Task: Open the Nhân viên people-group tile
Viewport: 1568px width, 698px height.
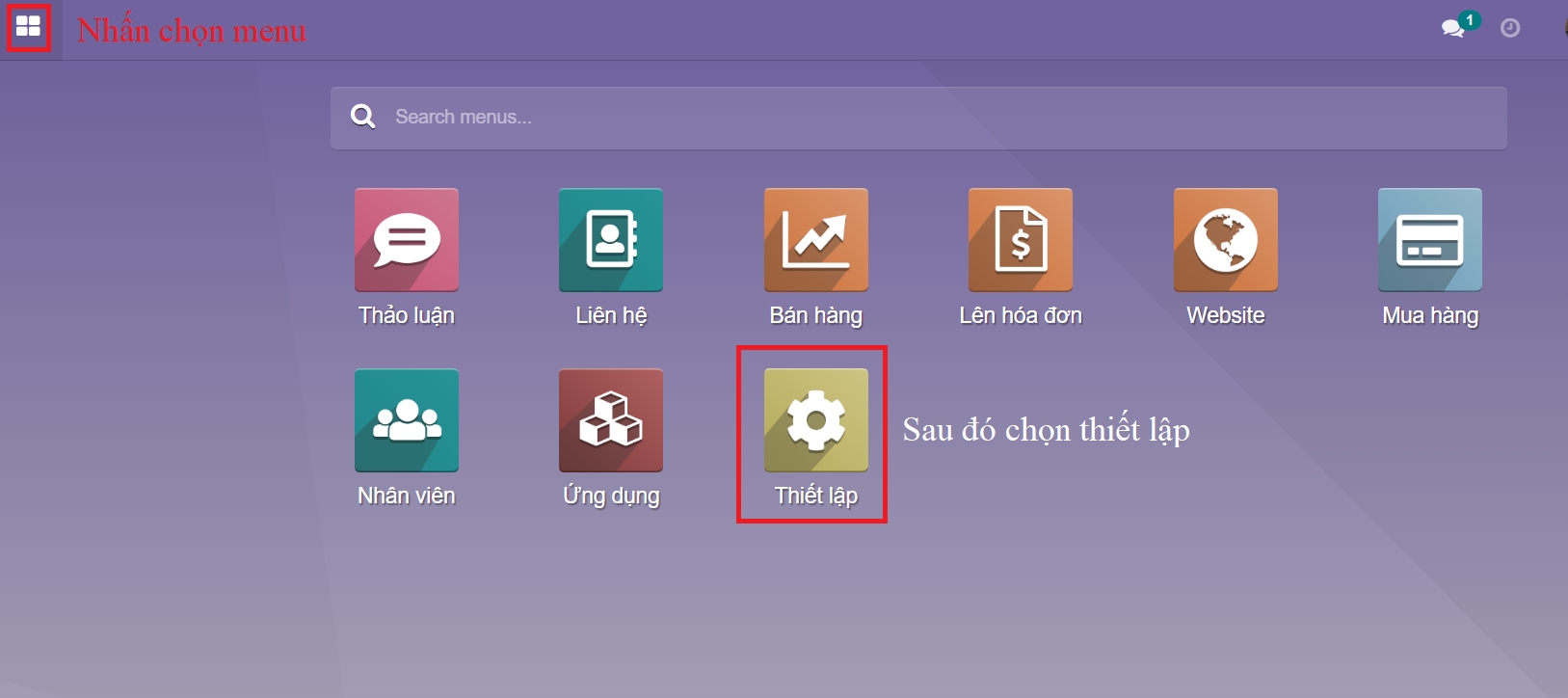Action: (407, 420)
